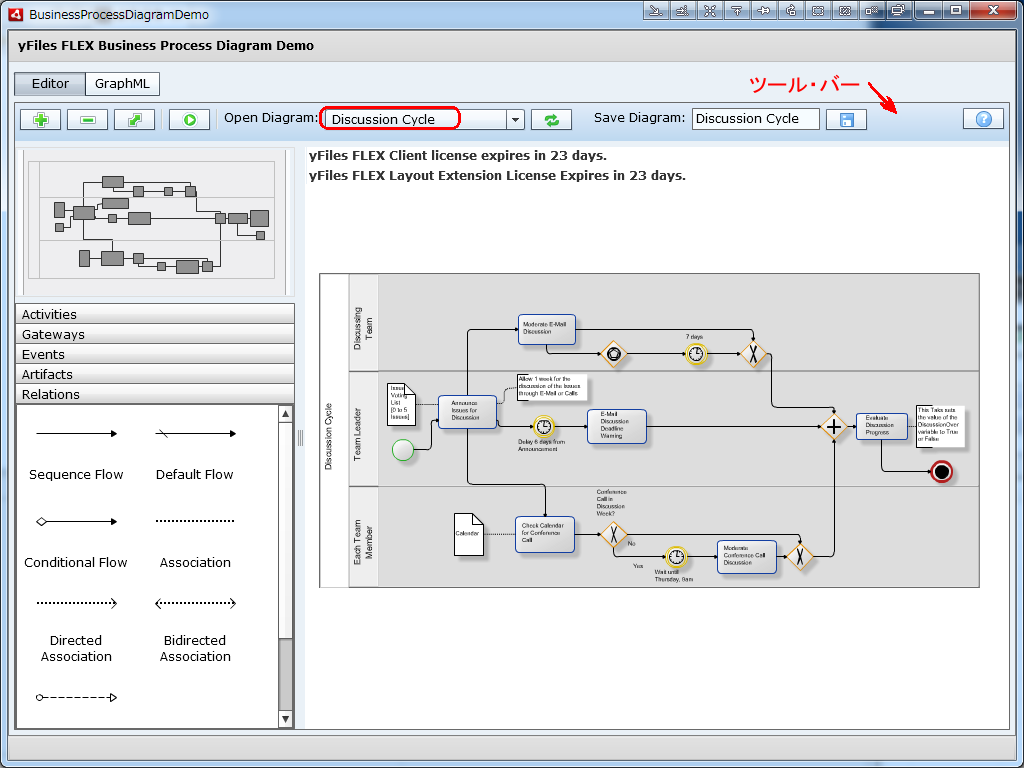Select the dashed message flow arrow

(x=76, y=697)
